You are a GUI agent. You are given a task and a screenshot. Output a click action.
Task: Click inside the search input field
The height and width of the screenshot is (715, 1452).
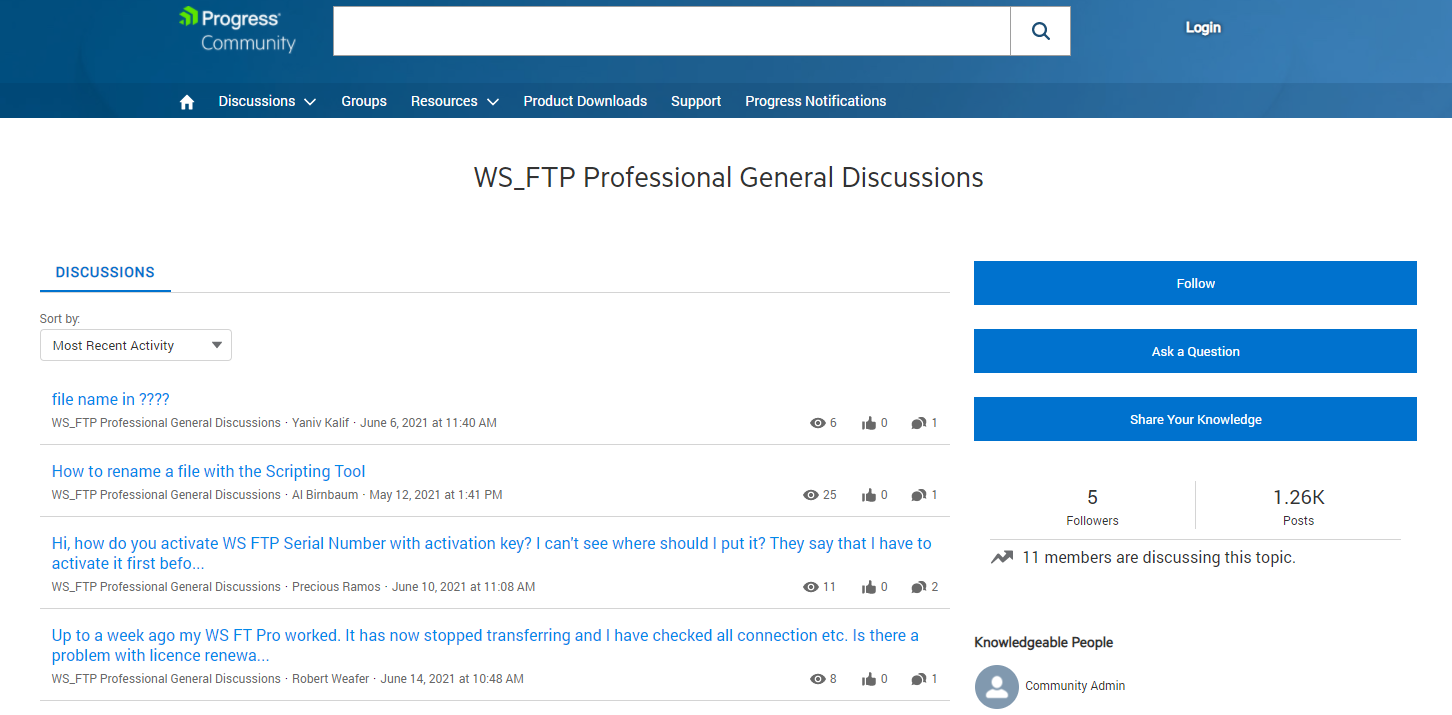tap(670, 30)
